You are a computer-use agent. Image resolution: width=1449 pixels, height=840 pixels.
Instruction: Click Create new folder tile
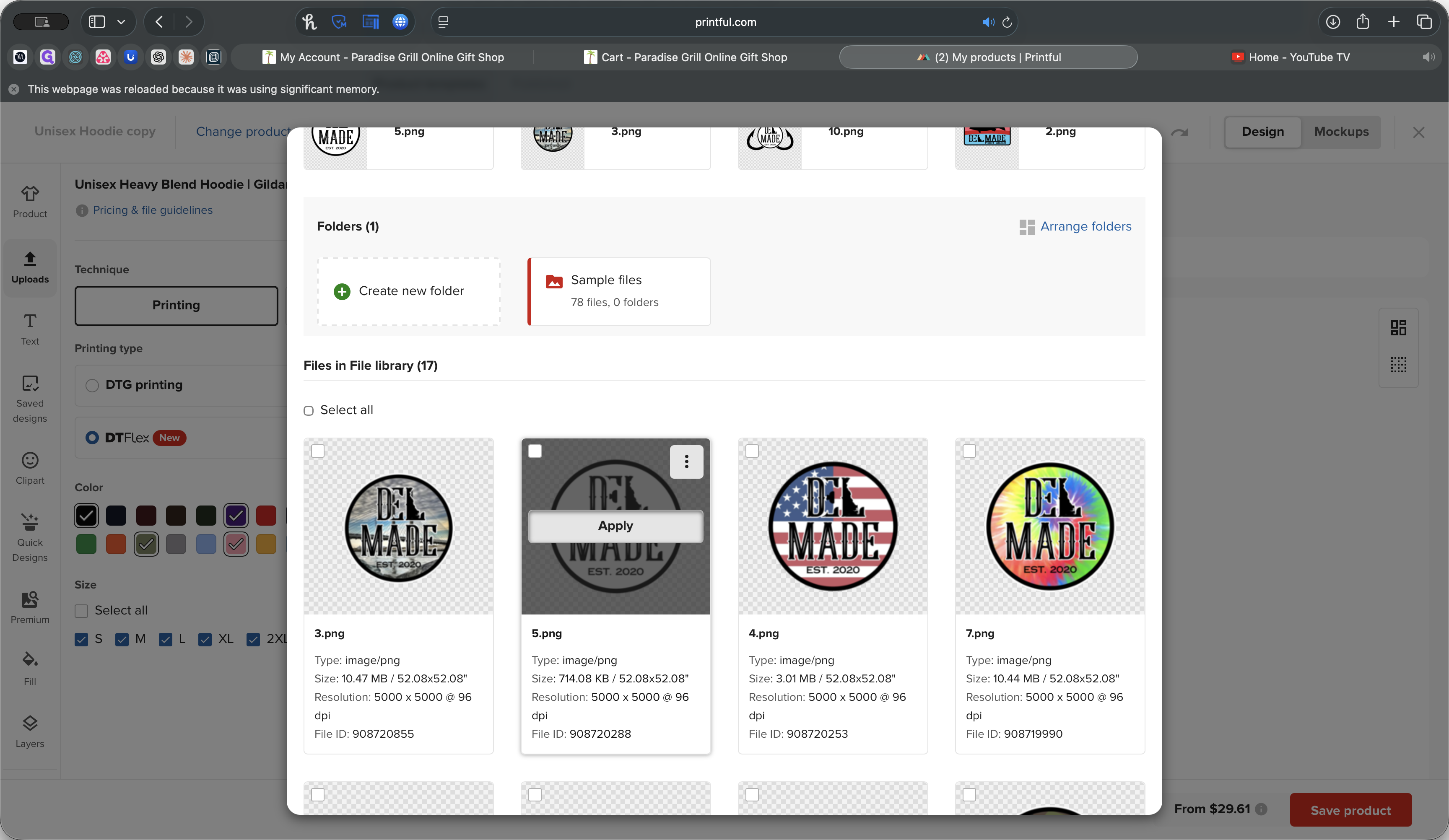pos(408,291)
